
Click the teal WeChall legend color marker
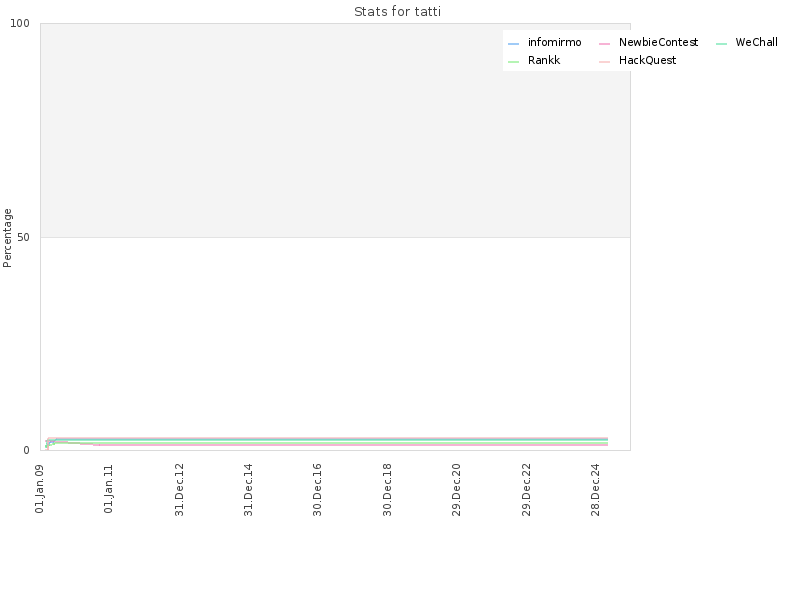pos(721,44)
